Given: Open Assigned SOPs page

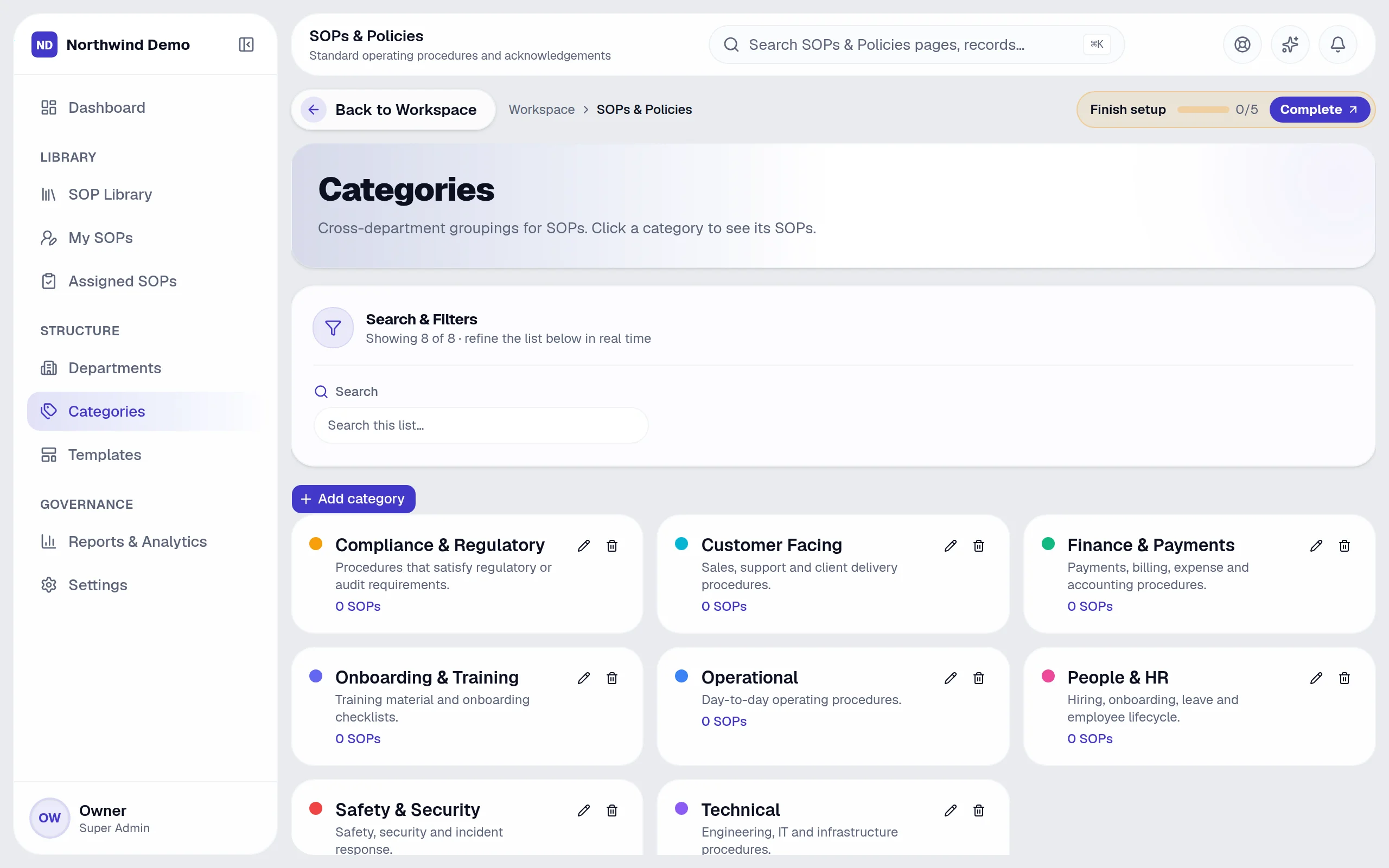Looking at the screenshot, I should [145, 282].
